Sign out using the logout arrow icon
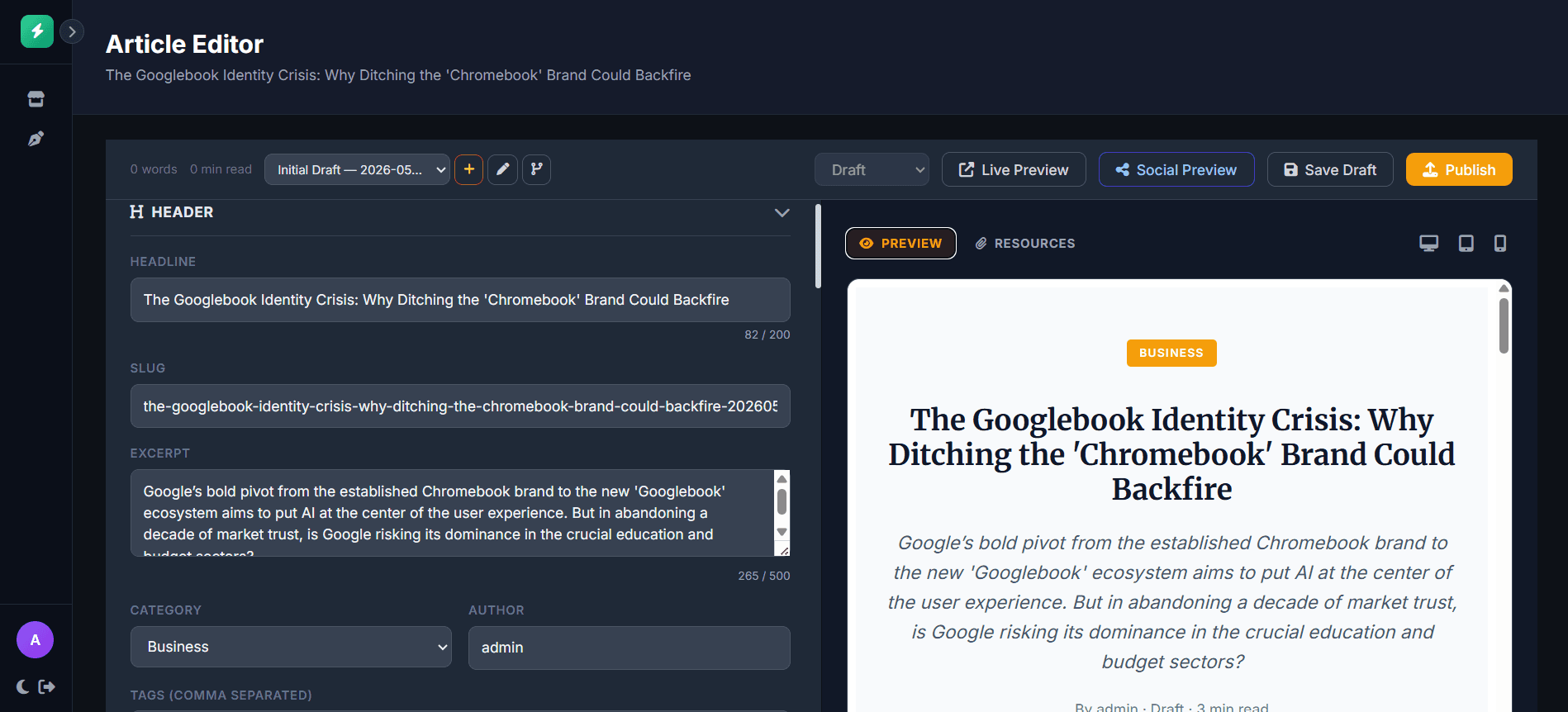Screen dimensions: 1568x712 47,686
